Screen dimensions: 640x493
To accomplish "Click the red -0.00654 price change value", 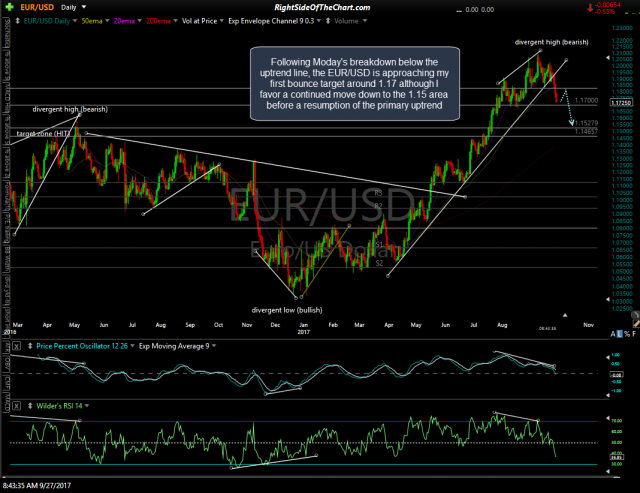I will pos(608,5).
